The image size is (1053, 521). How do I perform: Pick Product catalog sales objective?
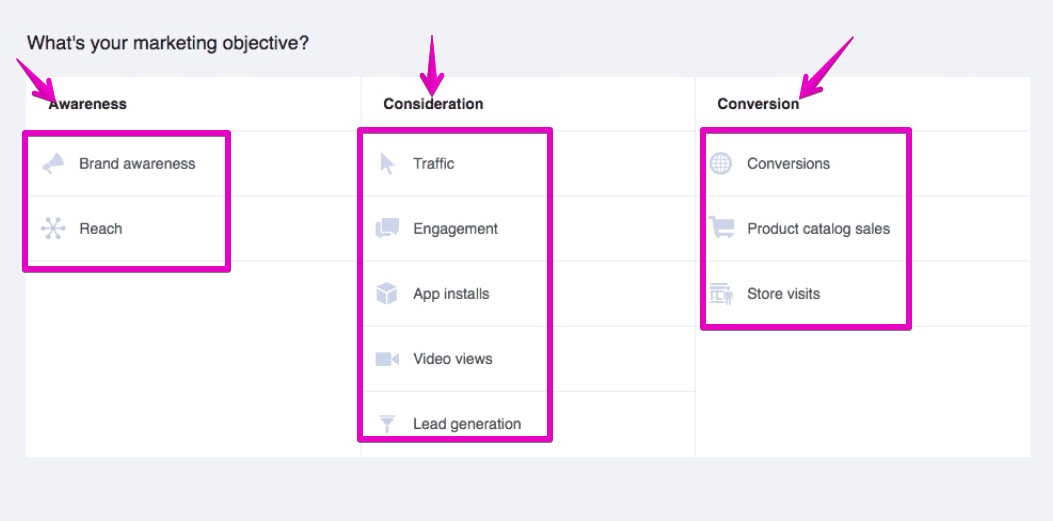(819, 229)
